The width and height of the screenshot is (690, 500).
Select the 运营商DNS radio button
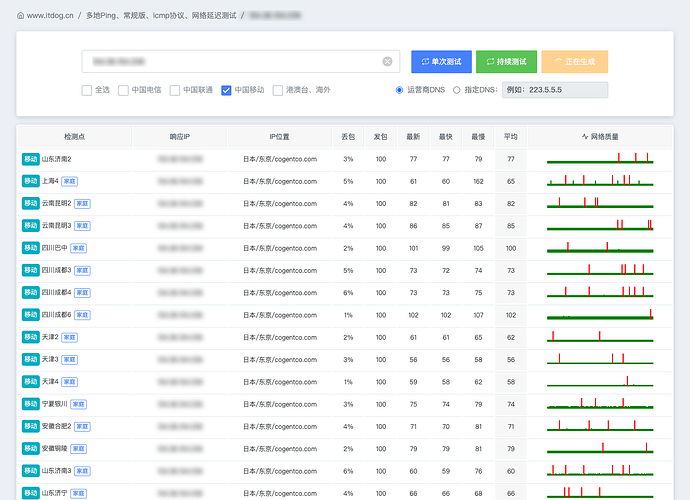[399, 90]
